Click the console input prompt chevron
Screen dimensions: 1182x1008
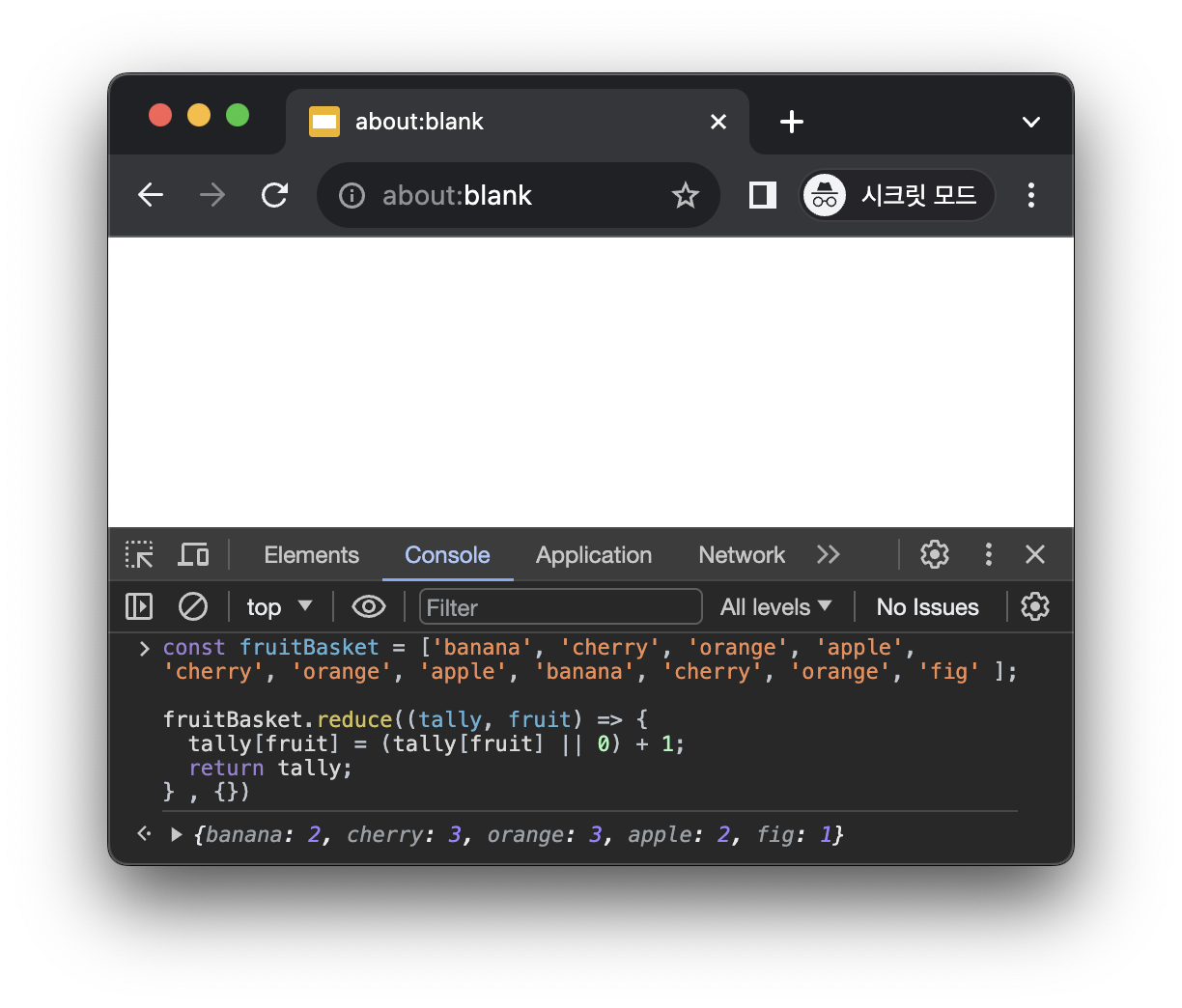tap(144, 648)
